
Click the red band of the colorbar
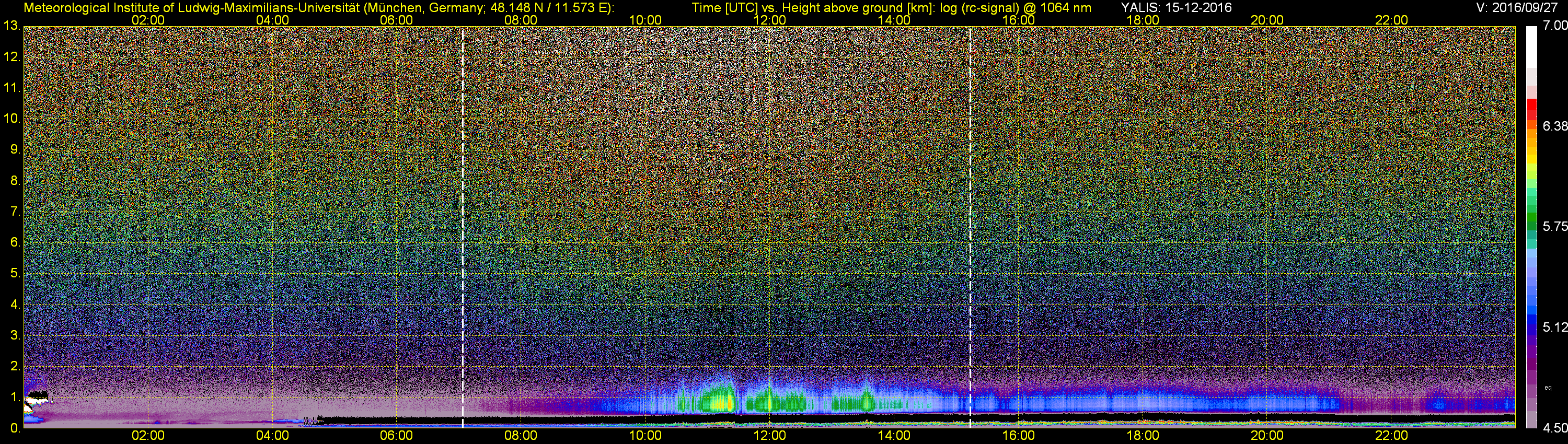1531,110
